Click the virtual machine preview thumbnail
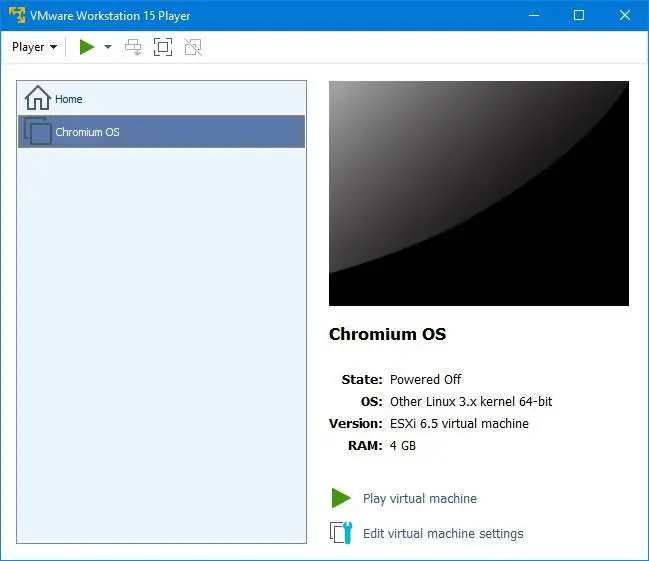This screenshot has height=561, width=649. 479,193
